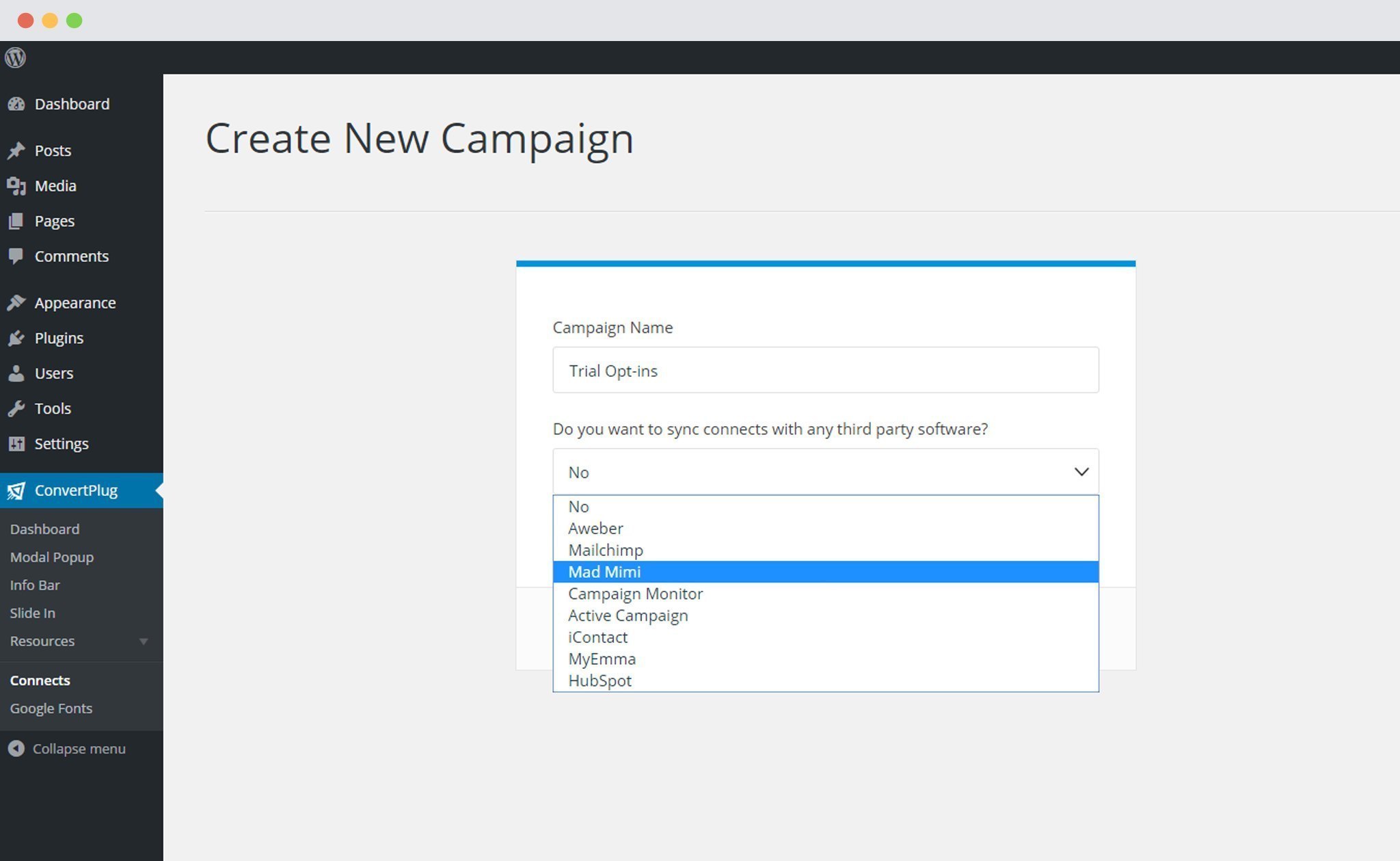Screen dimensions: 1400x861
Task: Click the Pages icon in sidebar
Action: click(16, 221)
